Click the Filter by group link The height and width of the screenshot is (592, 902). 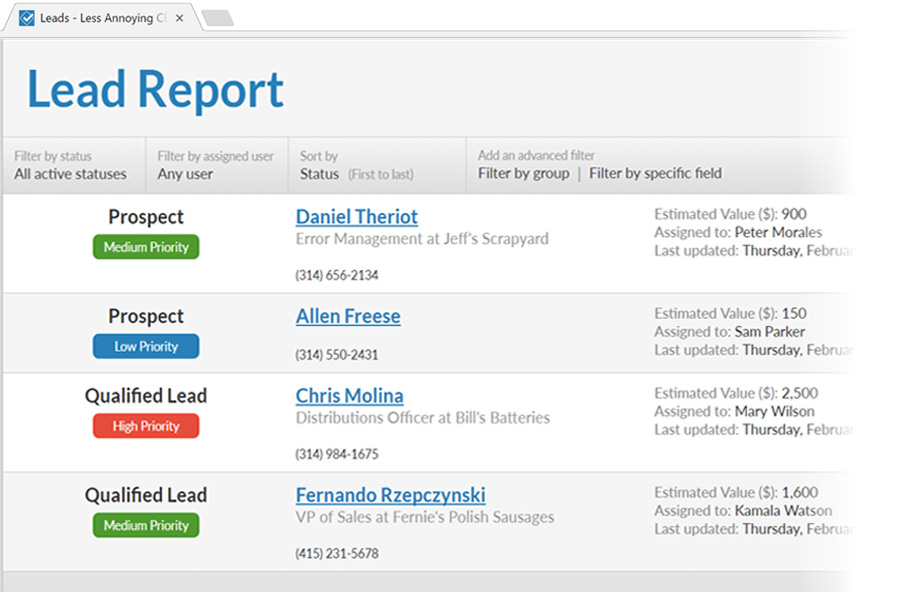tap(523, 174)
